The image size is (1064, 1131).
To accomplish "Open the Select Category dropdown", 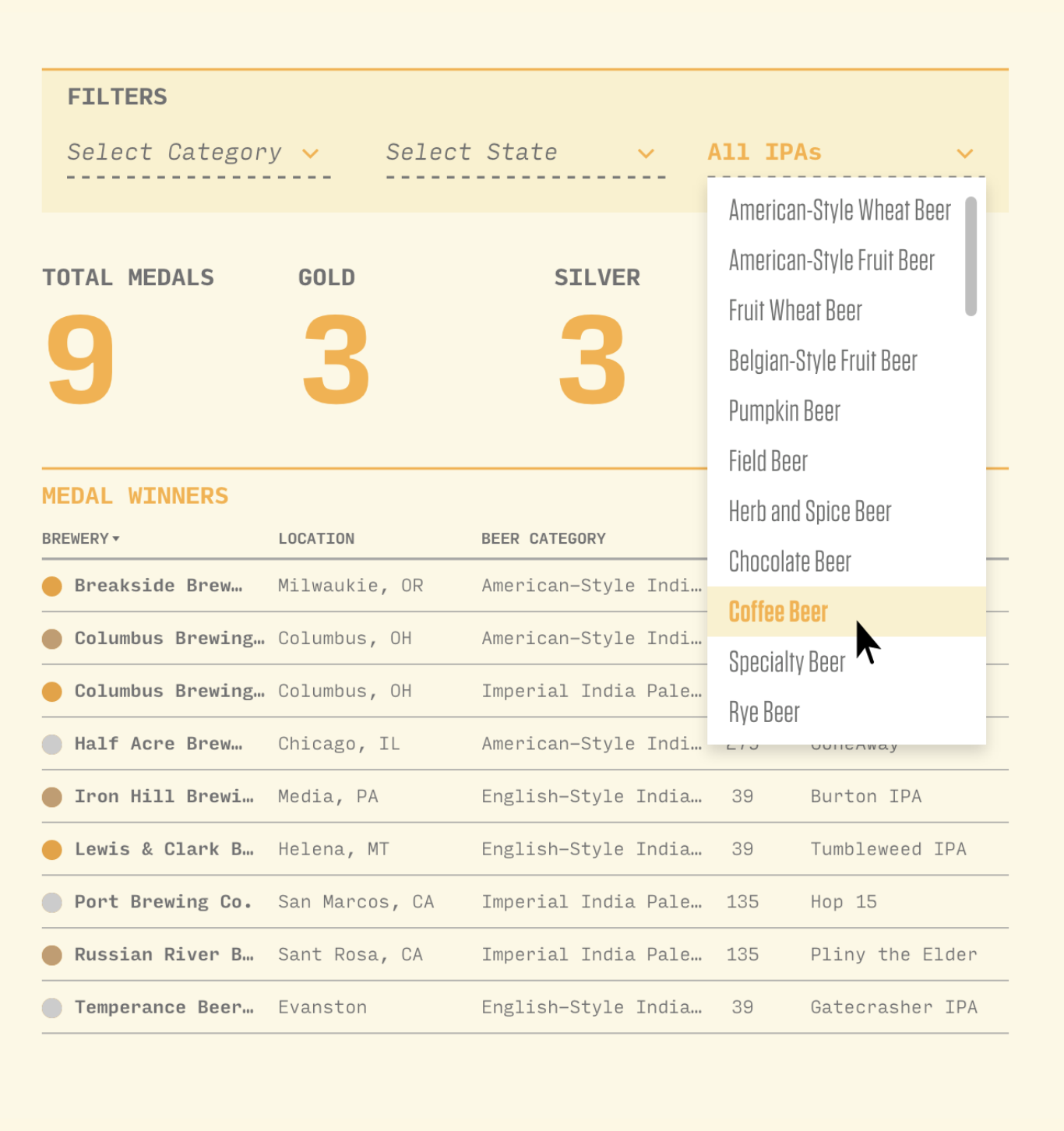I will click(199, 153).
